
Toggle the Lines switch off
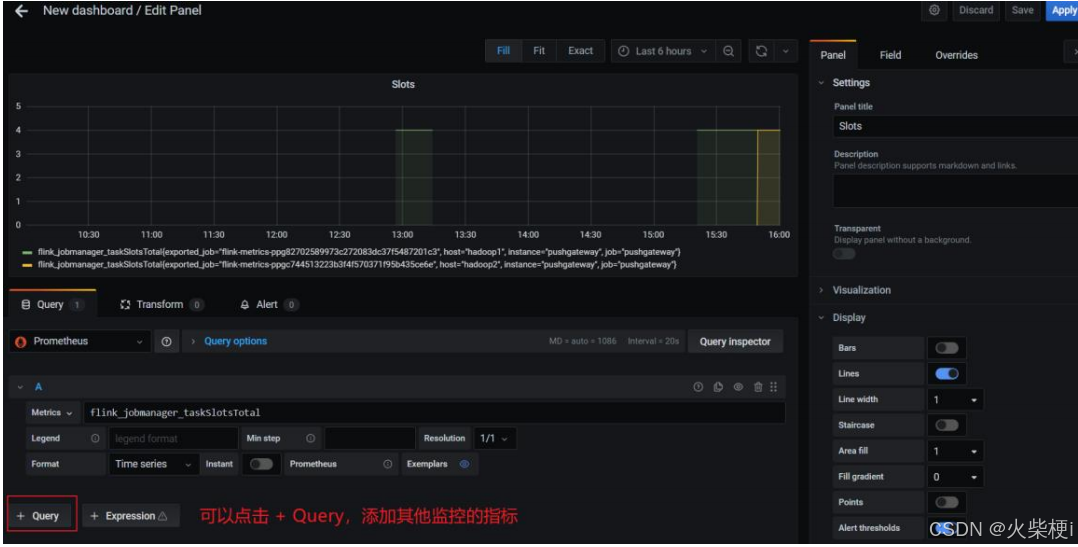pos(947,374)
